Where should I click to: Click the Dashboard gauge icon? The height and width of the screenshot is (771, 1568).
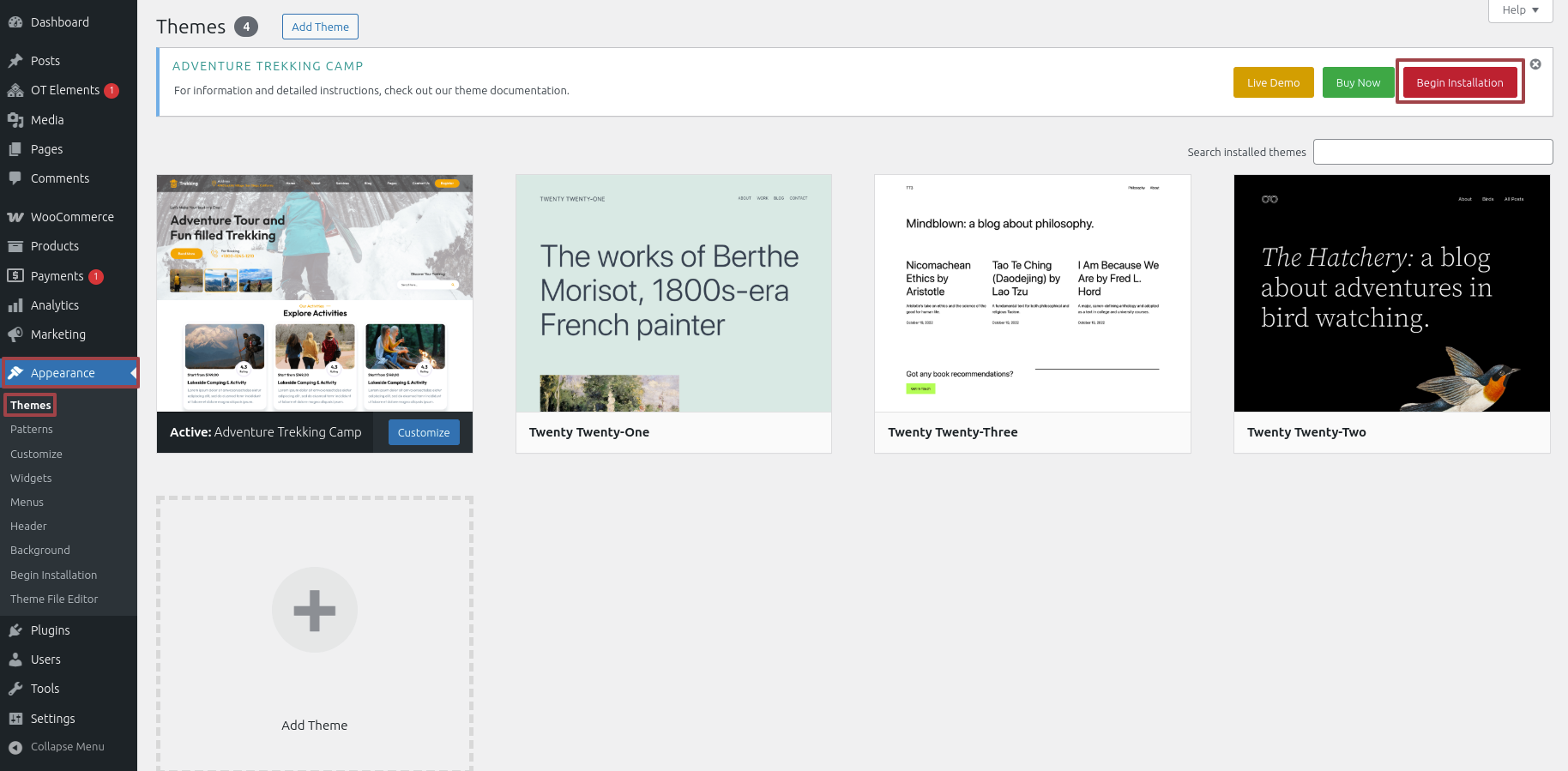coord(15,22)
